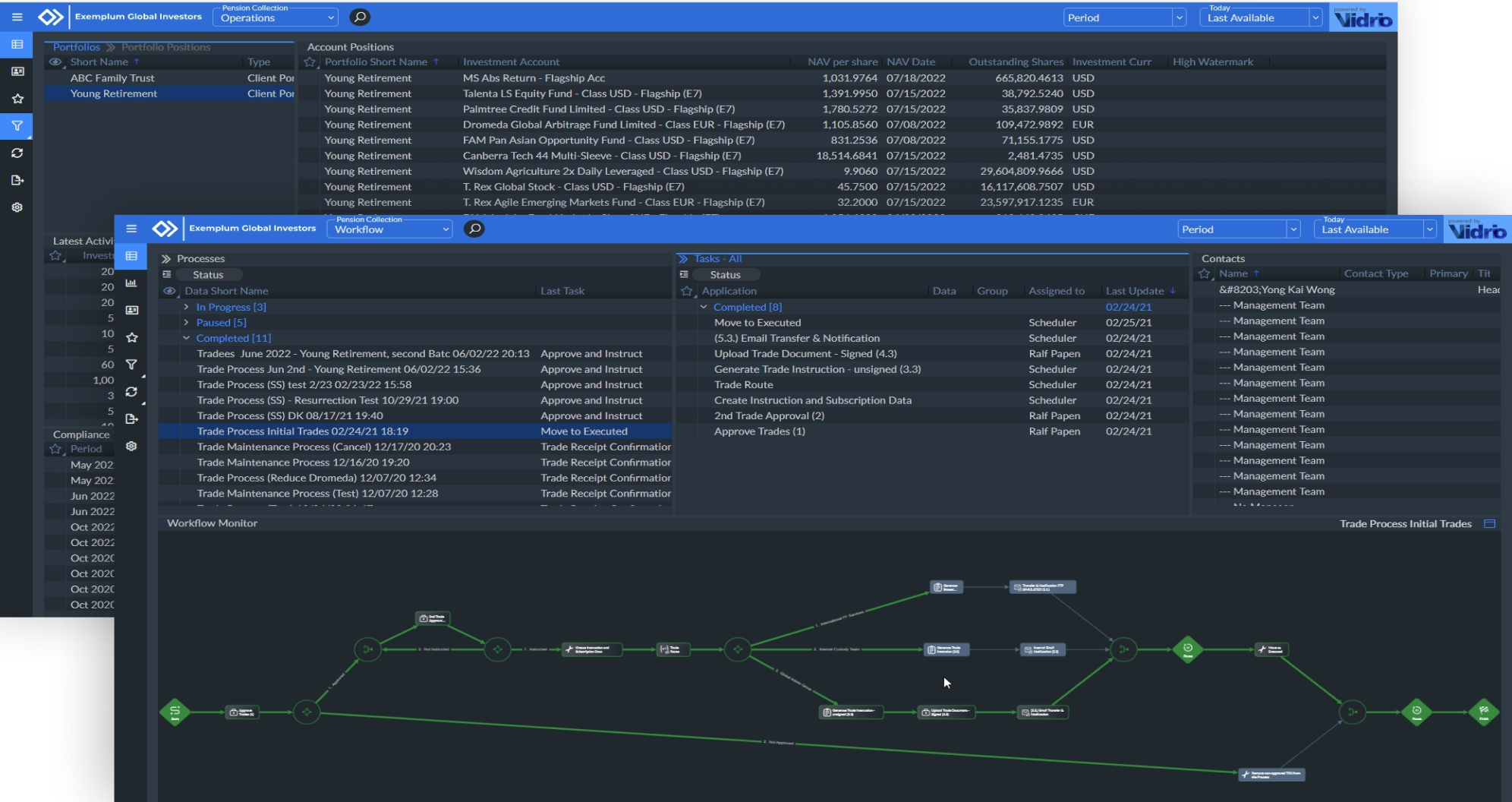The image size is (1512, 802).
Task: Click Status grouping chip in Processes
Action: (x=208, y=275)
